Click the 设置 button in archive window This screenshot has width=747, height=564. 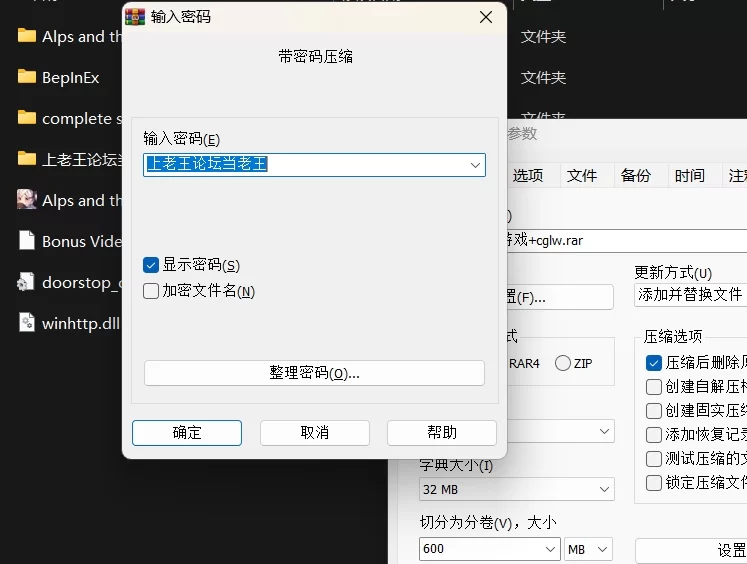(691, 550)
